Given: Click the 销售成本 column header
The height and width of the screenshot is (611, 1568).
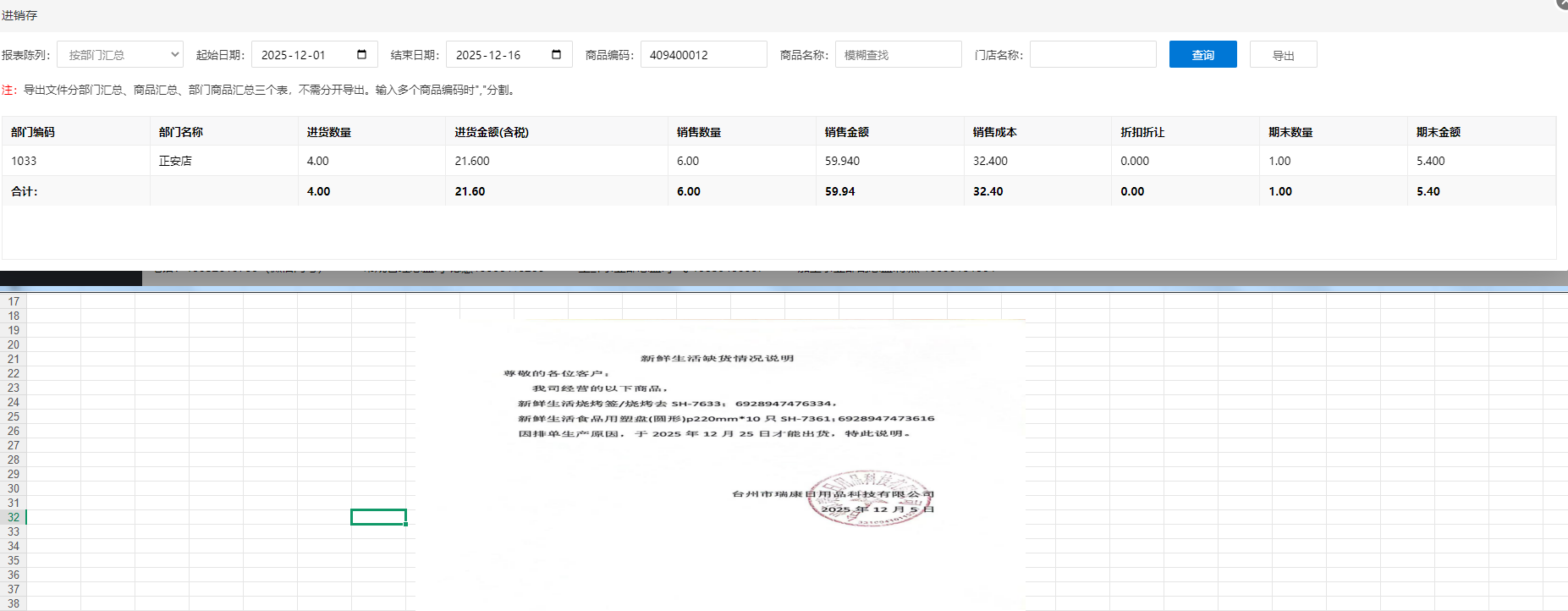Looking at the screenshot, I should pos(995,132).
